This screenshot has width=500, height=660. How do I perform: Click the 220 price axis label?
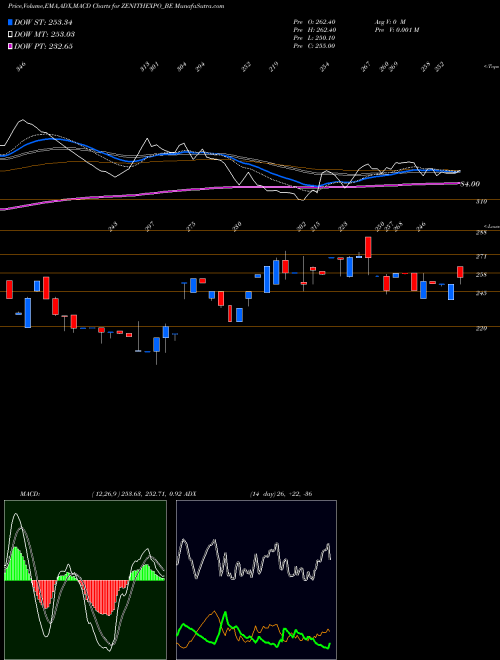481,328
